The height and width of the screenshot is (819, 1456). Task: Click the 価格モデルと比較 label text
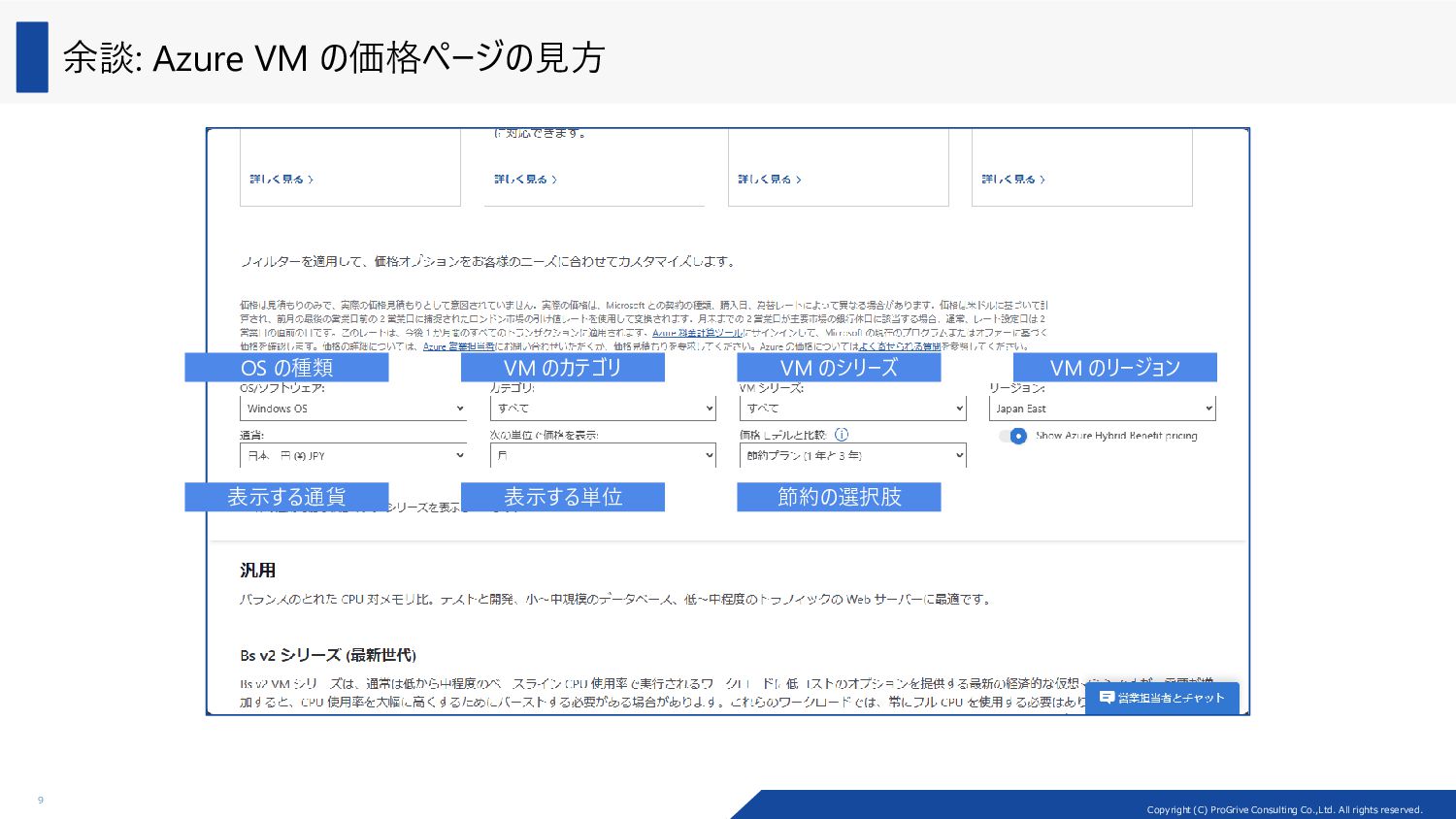[782, 435]
